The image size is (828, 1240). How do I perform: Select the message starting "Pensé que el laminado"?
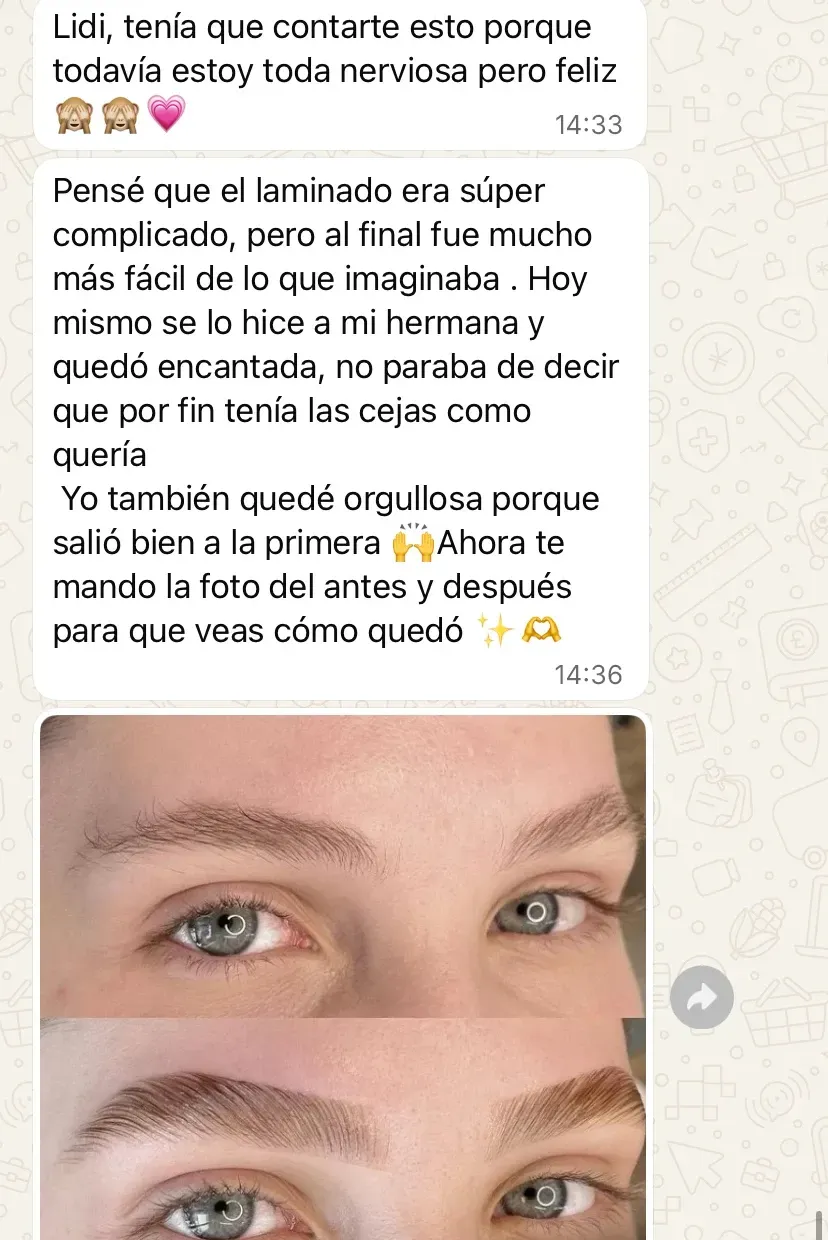click(x=340, y=429)
